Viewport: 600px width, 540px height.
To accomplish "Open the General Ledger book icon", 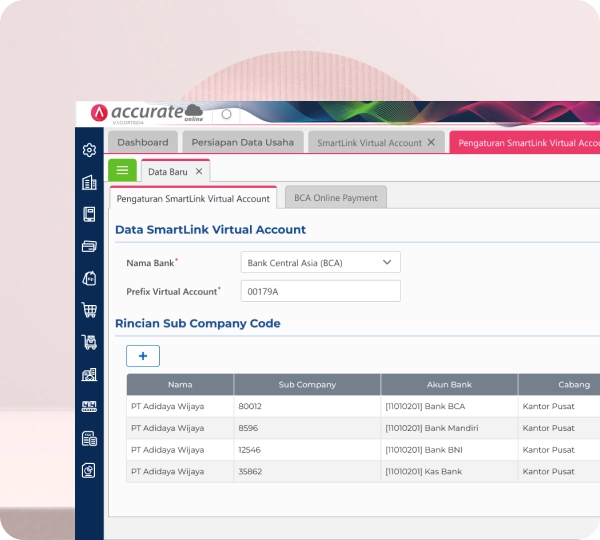I will (89, 214).
